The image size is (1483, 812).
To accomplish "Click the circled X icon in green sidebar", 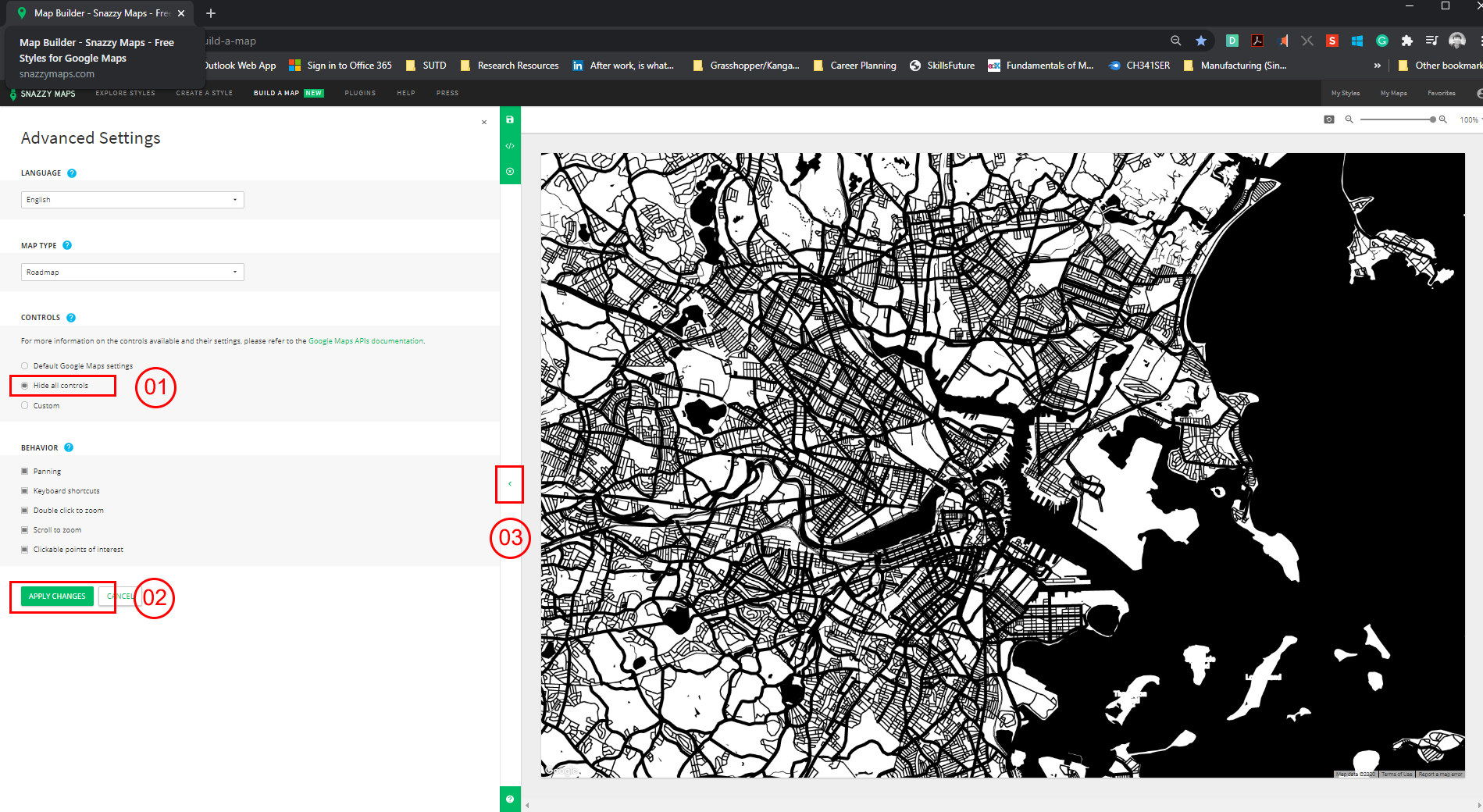I will [510, 170].
